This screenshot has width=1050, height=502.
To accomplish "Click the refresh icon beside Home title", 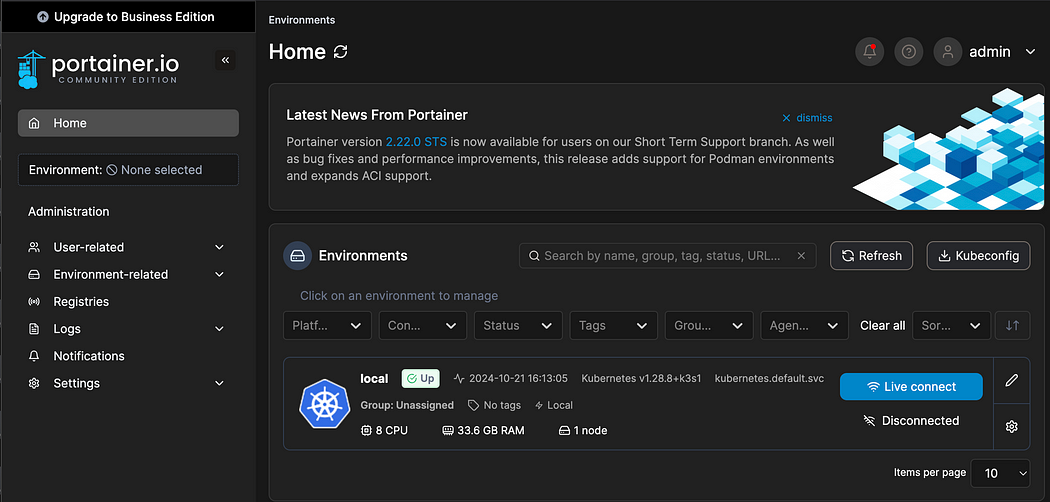I will [341, 52].
